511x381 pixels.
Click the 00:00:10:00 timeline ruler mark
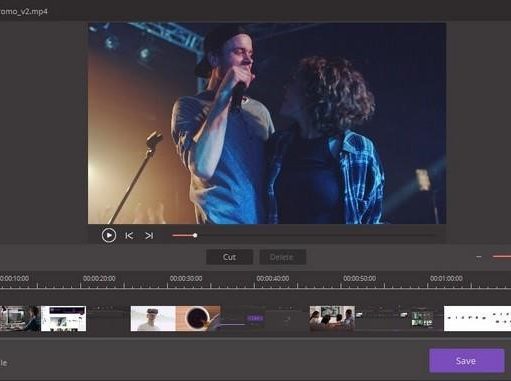click(x=14, y=278)
